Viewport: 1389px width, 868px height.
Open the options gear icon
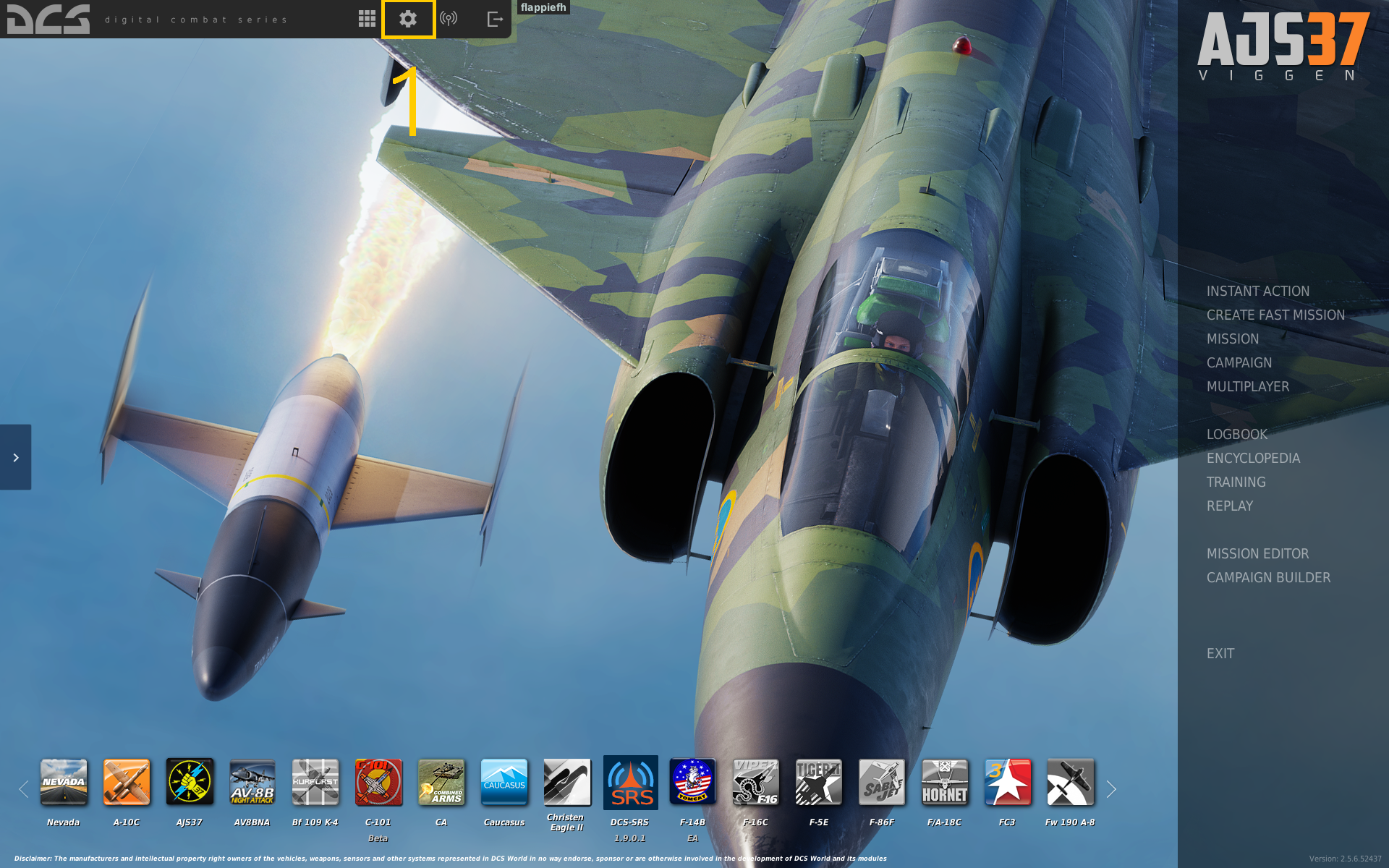408,19
